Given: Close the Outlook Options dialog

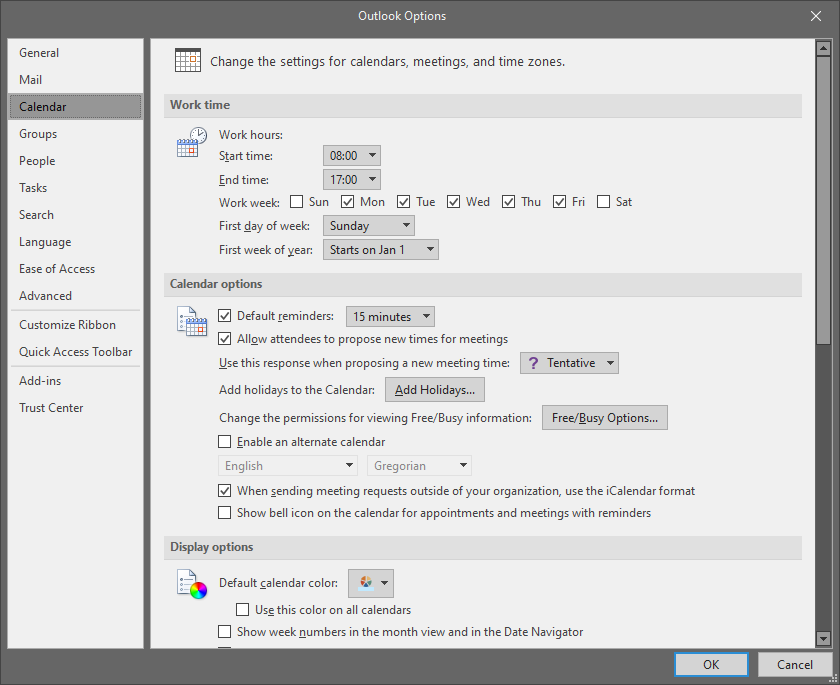Looking at the screenshot, I should [815, 16].
